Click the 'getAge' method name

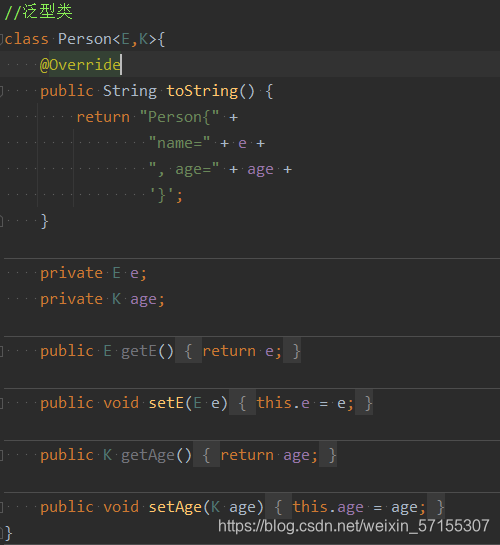tap(148, 455)
